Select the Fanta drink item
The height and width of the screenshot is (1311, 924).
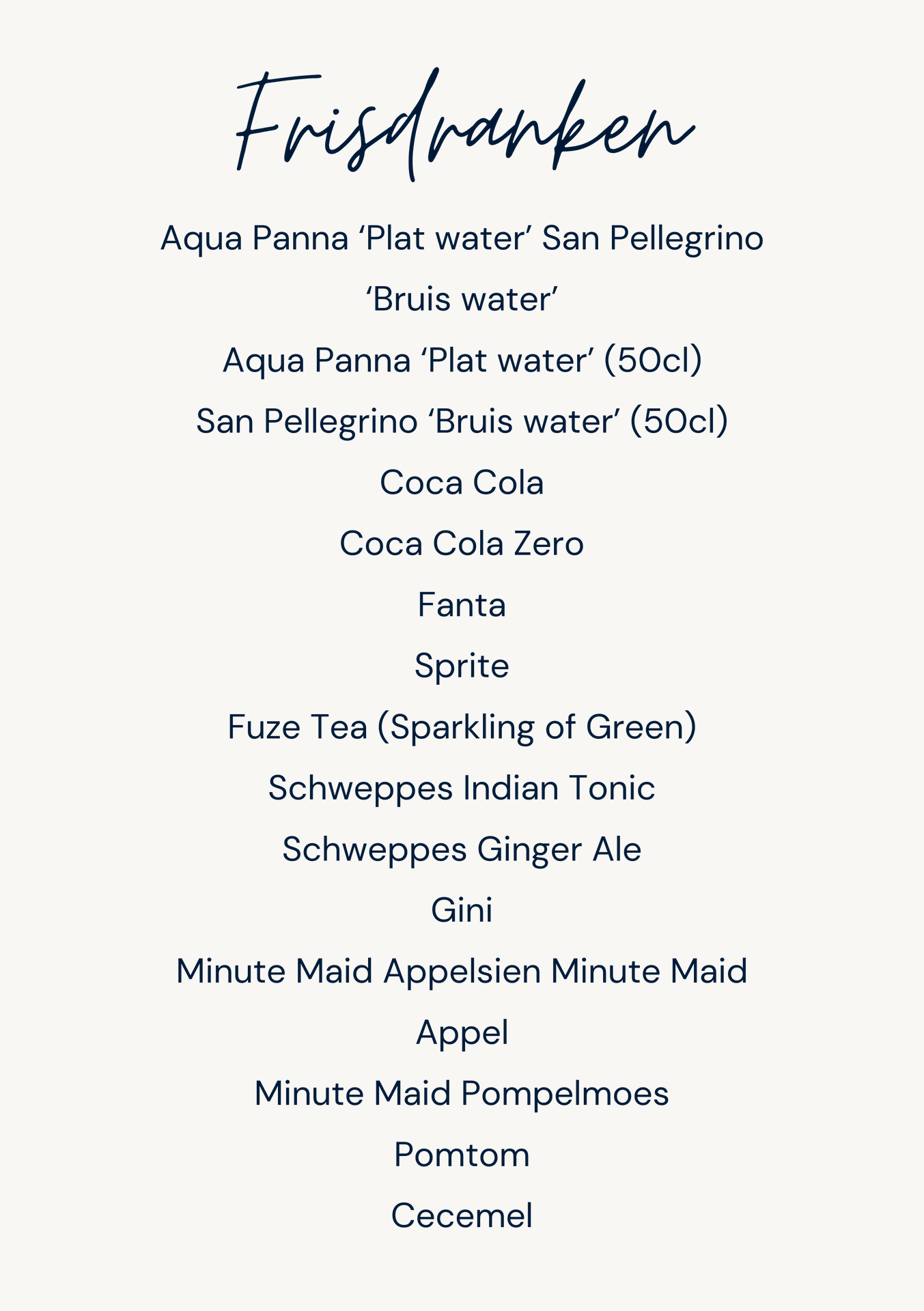462,605
